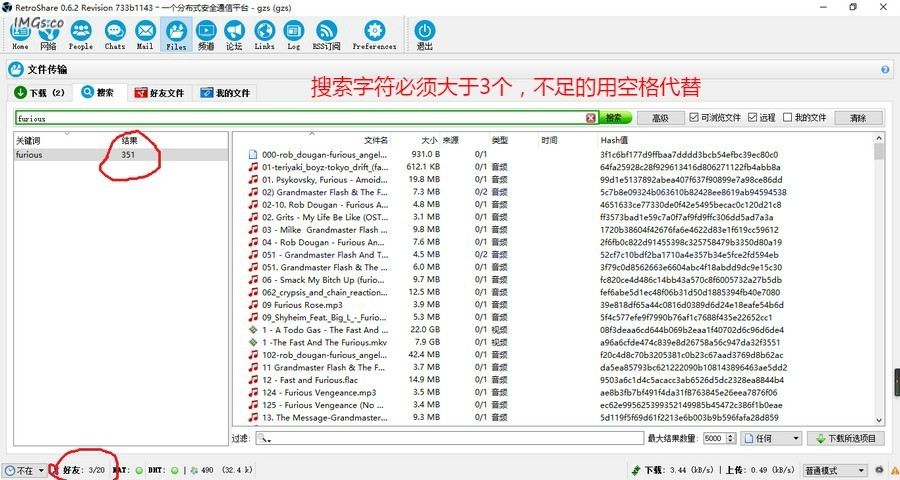The height and width of the screenshot is (480, 900).
Task: Switch to the 搜索 tab
Action: click(x=98, y=92)
